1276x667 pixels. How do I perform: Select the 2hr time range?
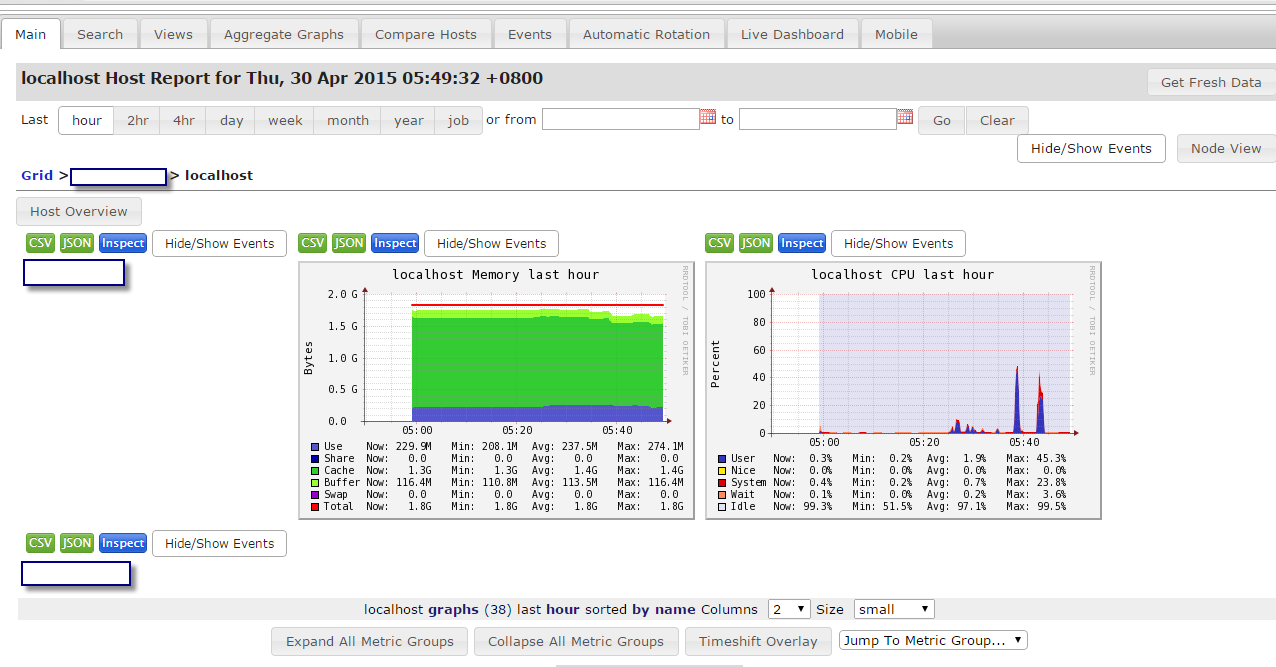tap(138, 120)
